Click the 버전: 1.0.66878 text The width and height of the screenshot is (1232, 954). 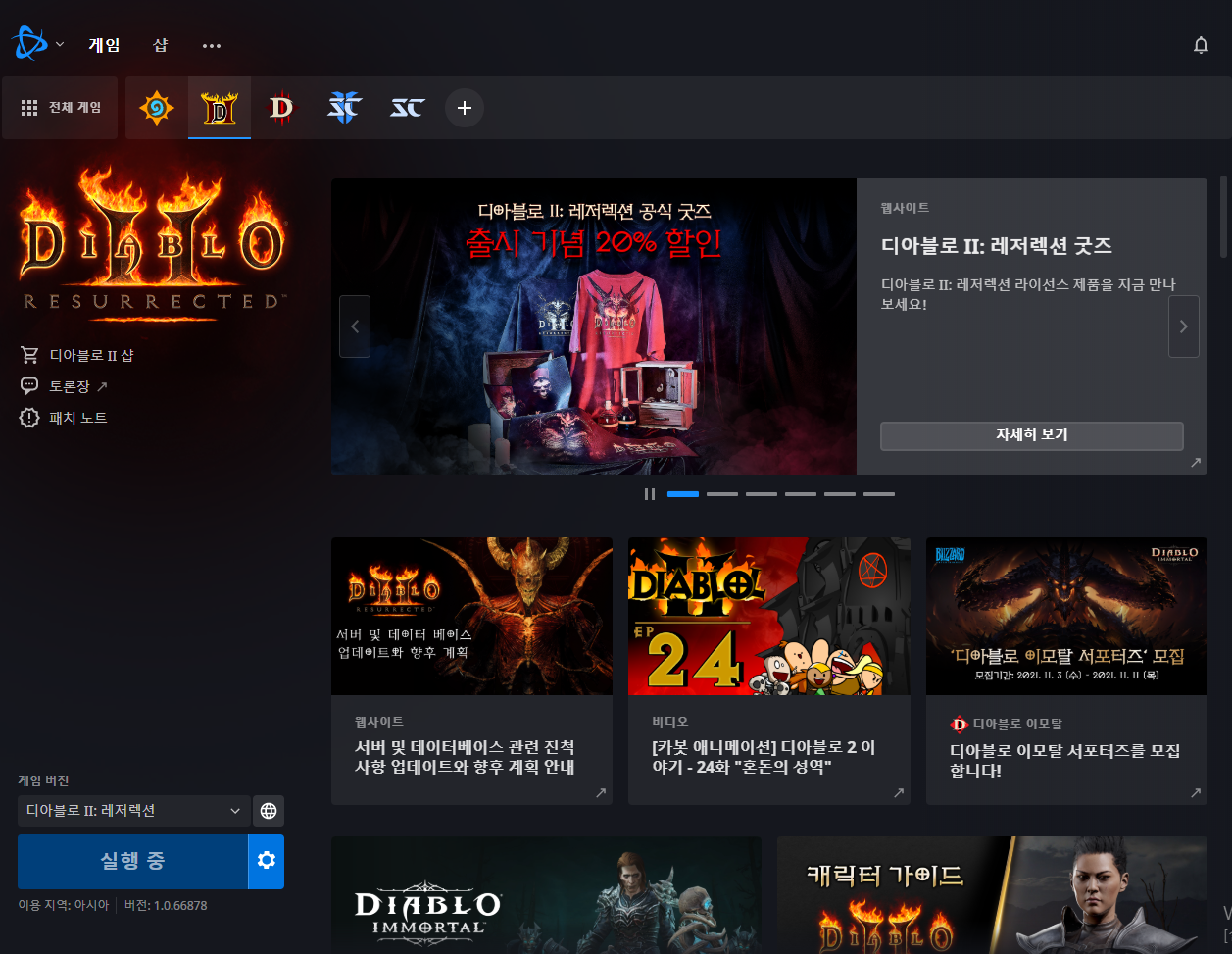pos(166,905)
